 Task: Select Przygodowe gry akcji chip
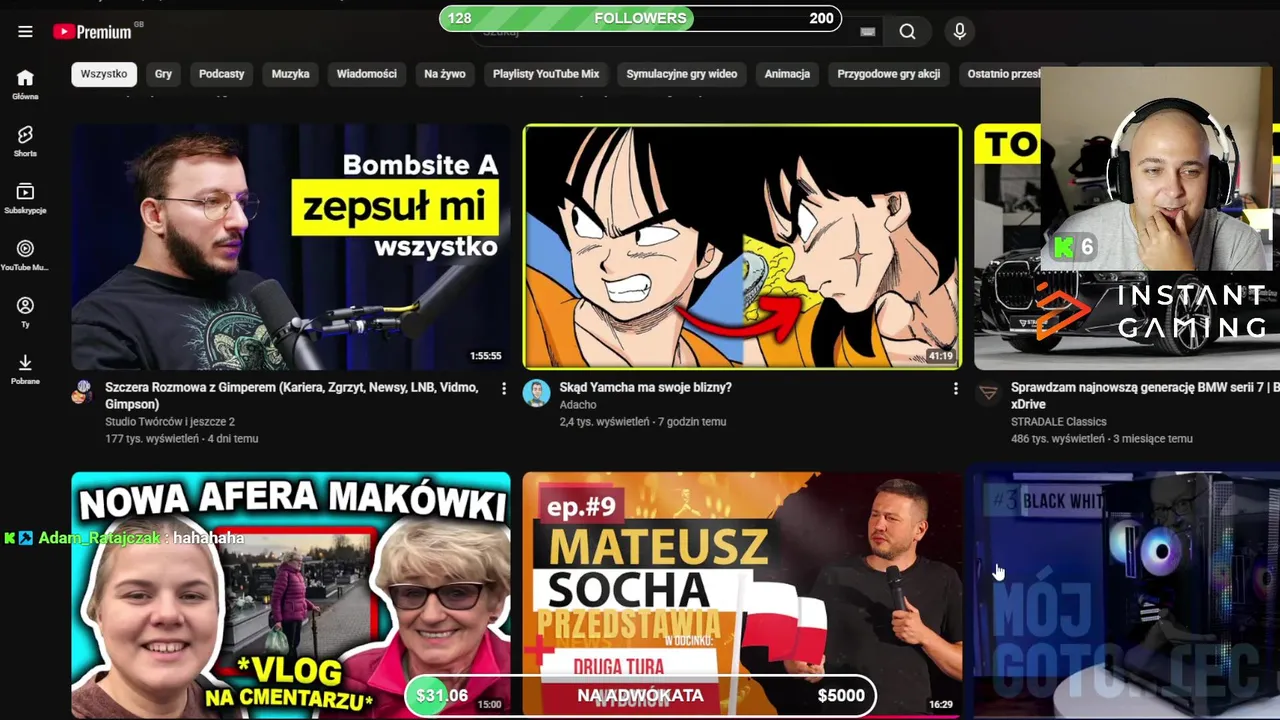click(889, 74)
